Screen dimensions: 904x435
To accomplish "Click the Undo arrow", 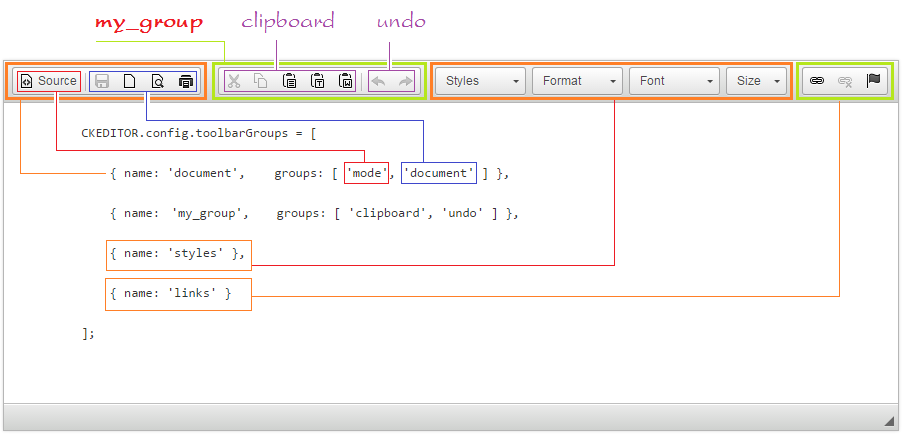I will point(378,81).
